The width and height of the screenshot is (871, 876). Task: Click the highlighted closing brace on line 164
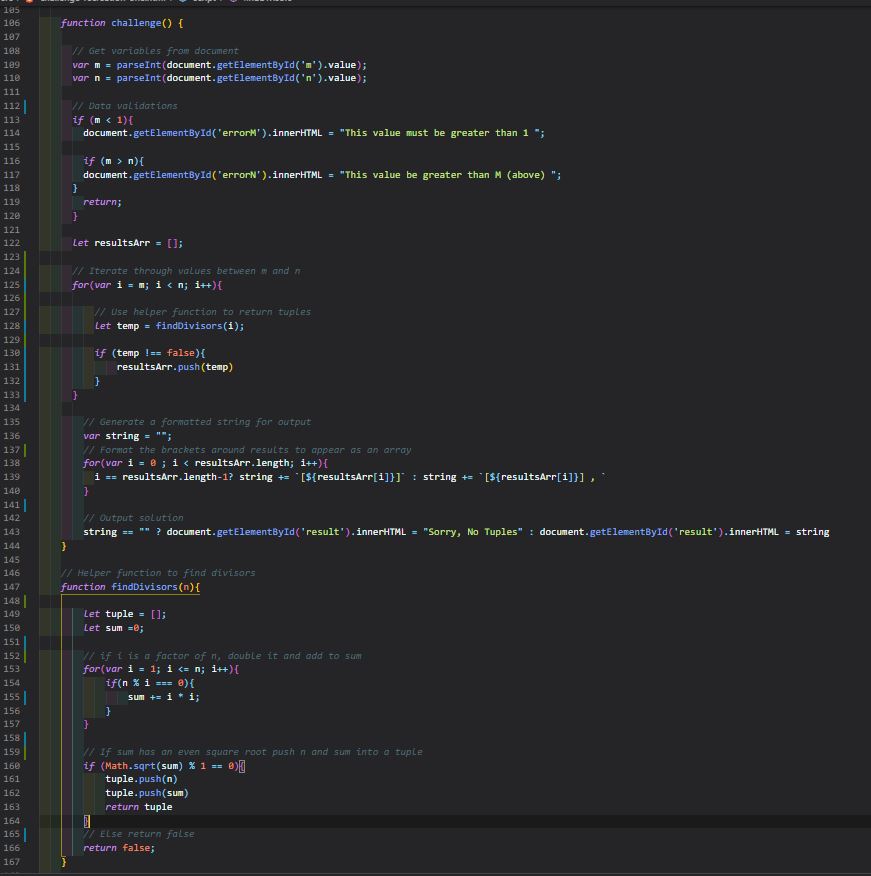click(x=86, y=821)
